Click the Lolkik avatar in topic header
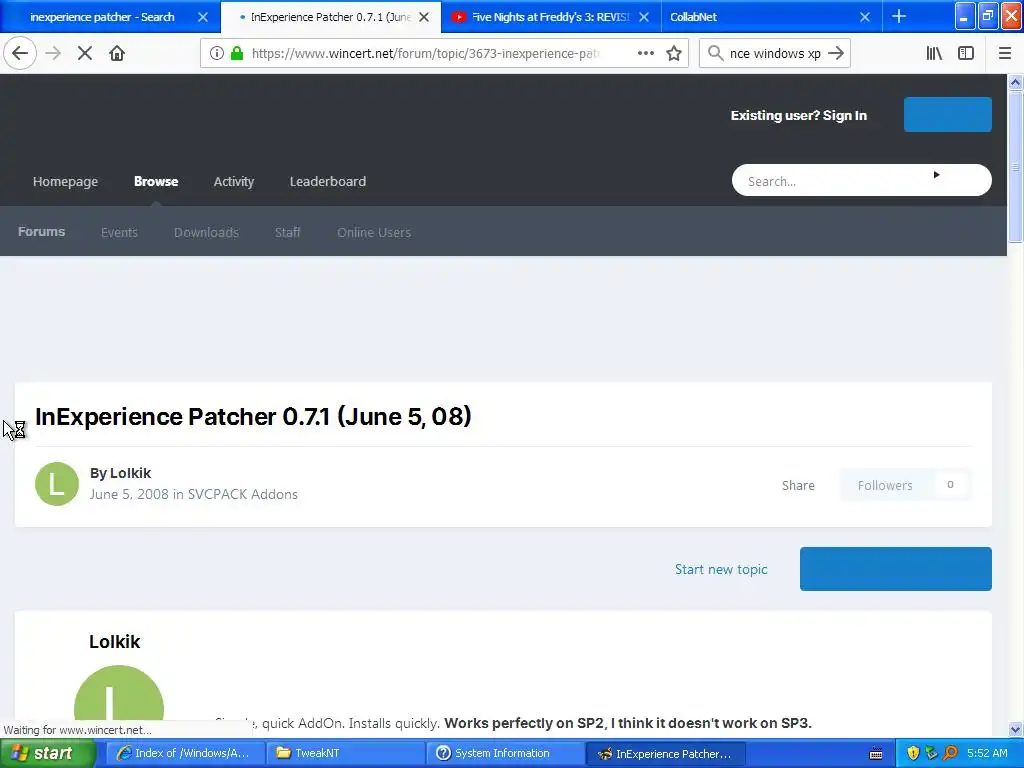1024x768 pixels. pyautogui.click(x=57, y=484)
